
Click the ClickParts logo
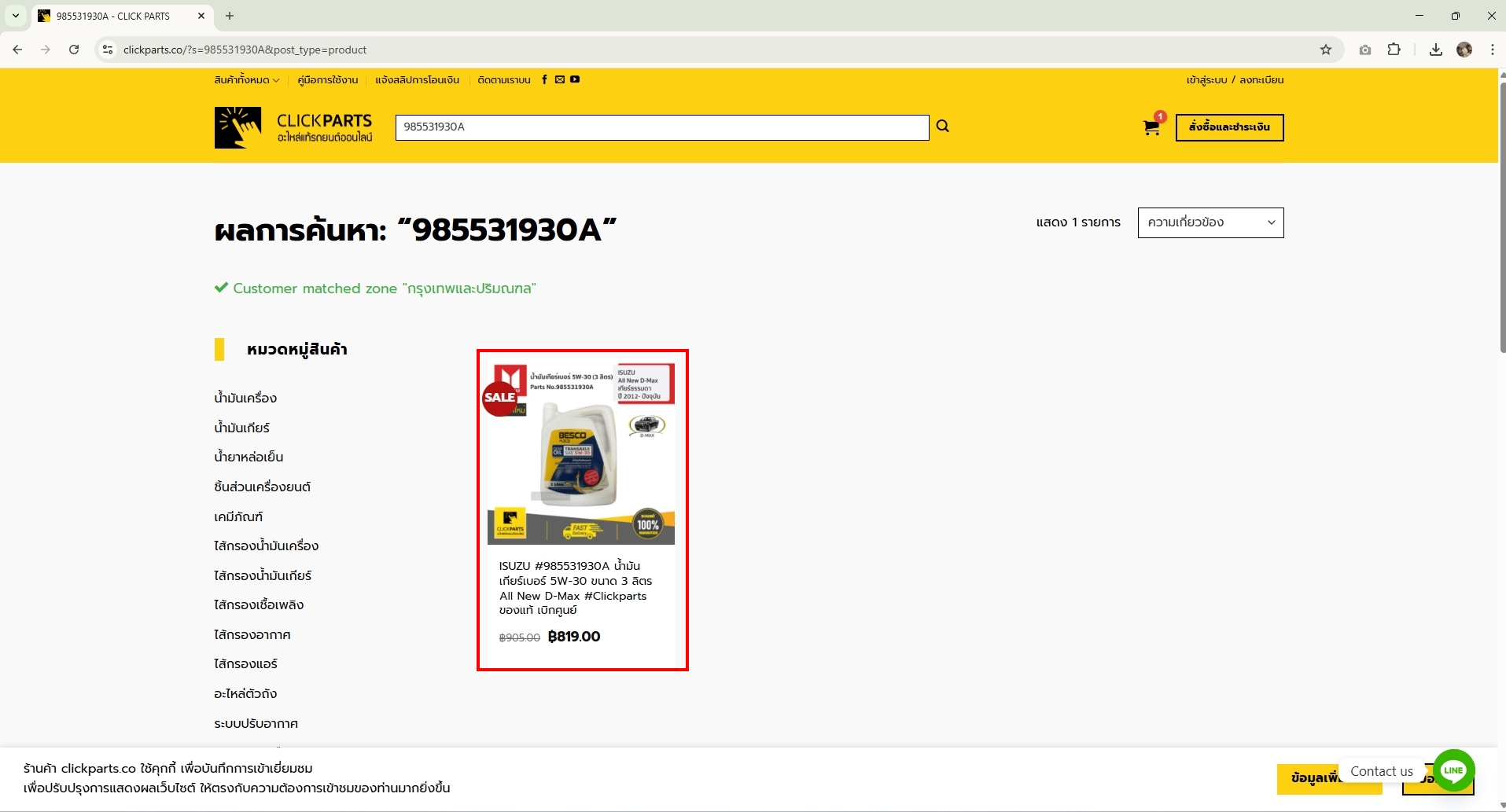293,127
